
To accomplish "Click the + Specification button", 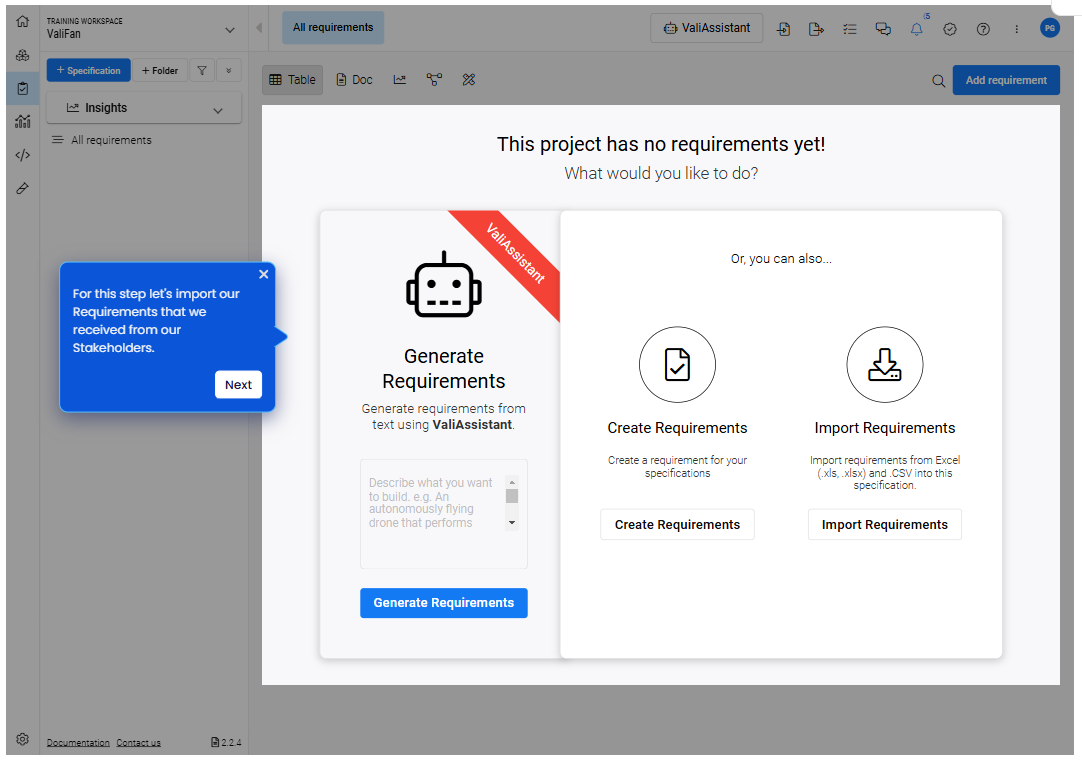I will [x=88, y=70].
